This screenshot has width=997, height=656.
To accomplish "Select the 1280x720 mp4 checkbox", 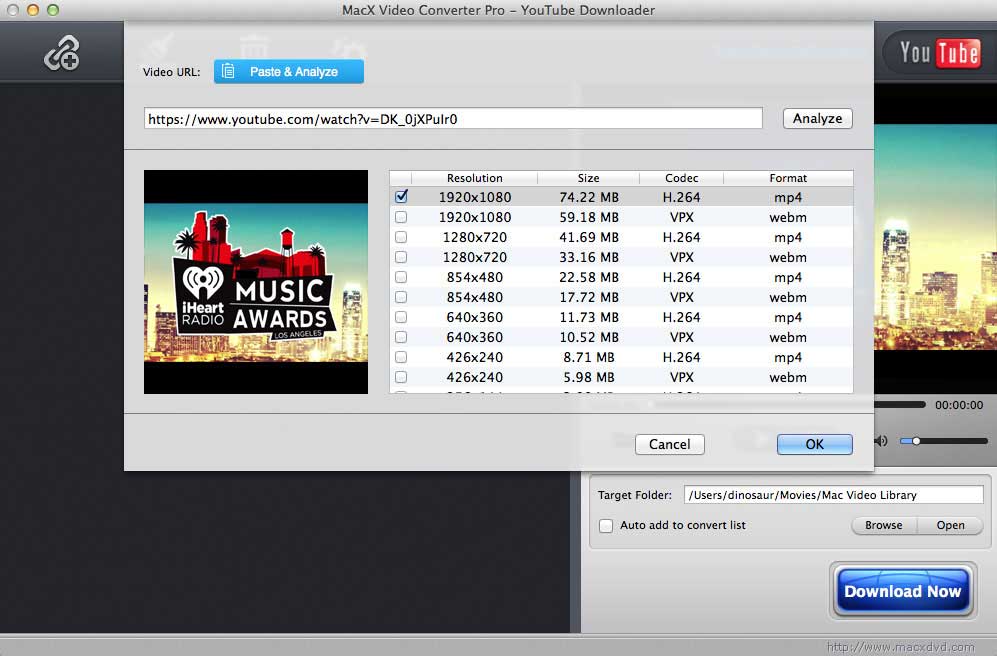I will click(401, 237).
